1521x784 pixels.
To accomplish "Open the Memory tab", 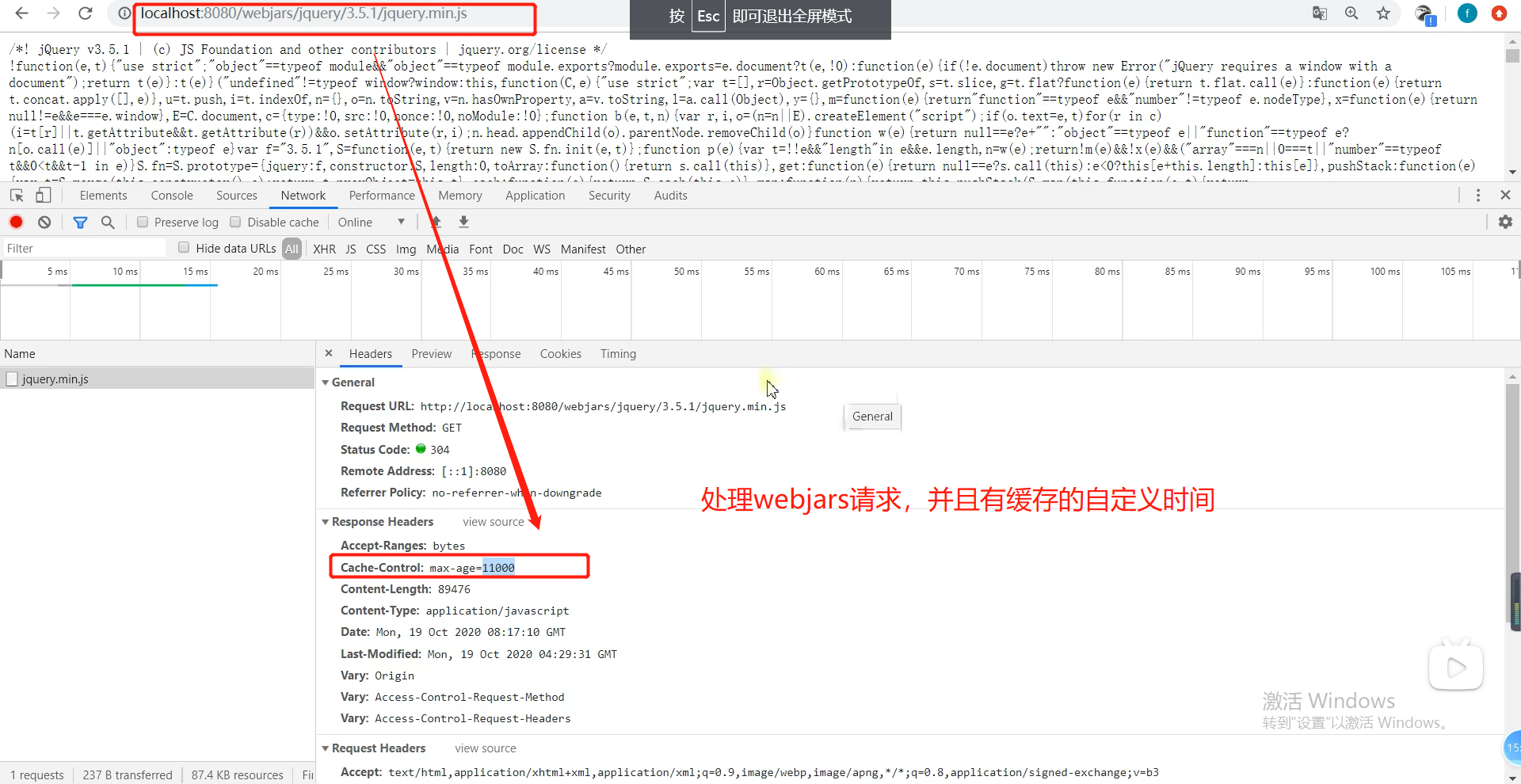I will [x=460, y=196].
